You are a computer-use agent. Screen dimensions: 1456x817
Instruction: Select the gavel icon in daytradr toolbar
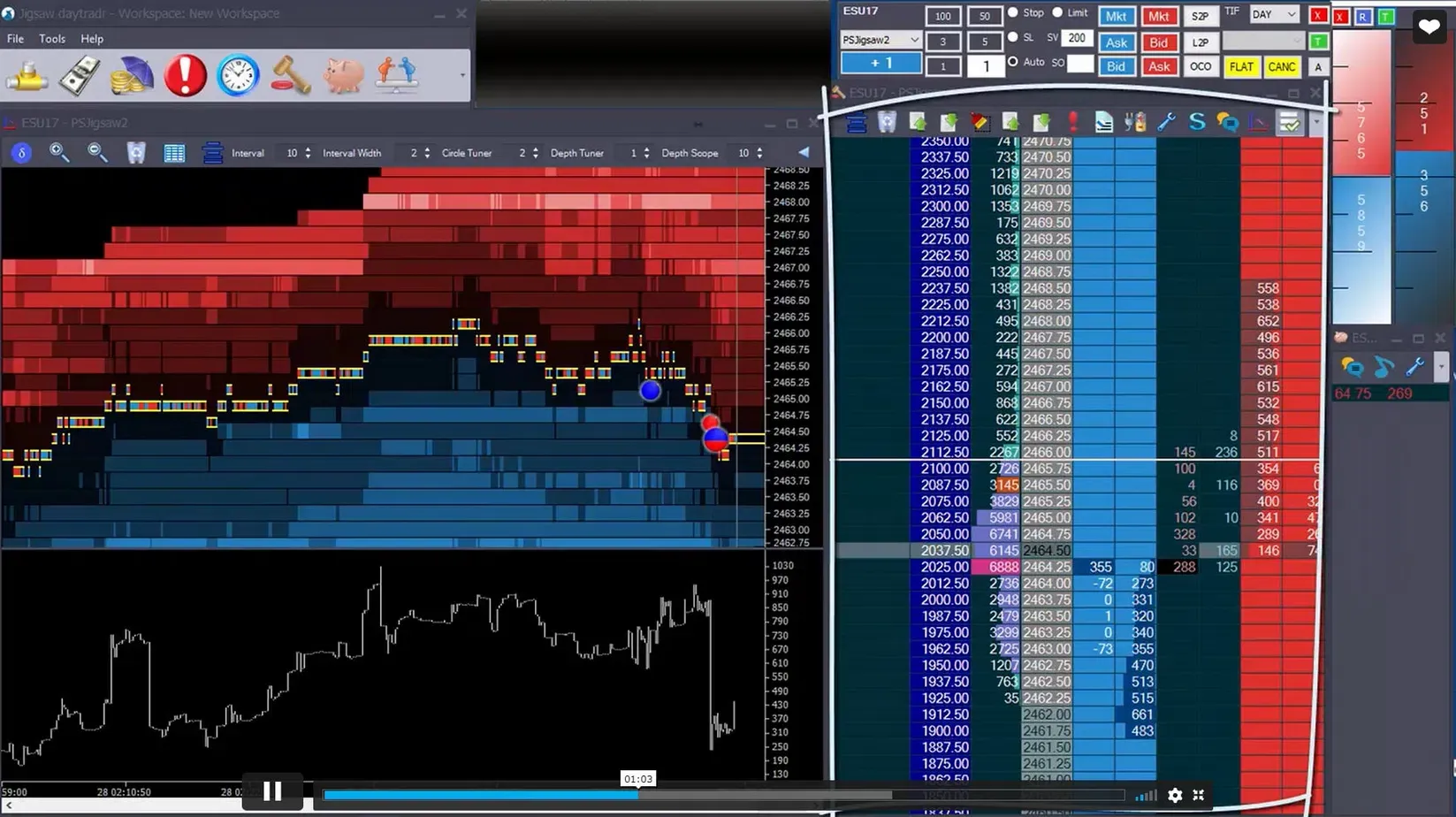click(289, 75)
